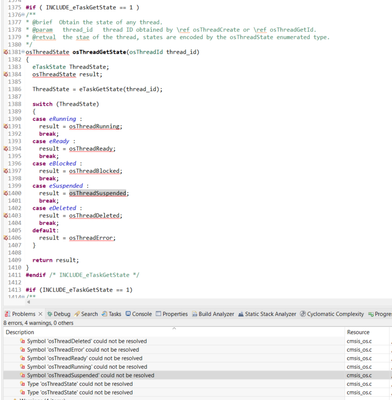Open the Debug tab

[59, 314]
